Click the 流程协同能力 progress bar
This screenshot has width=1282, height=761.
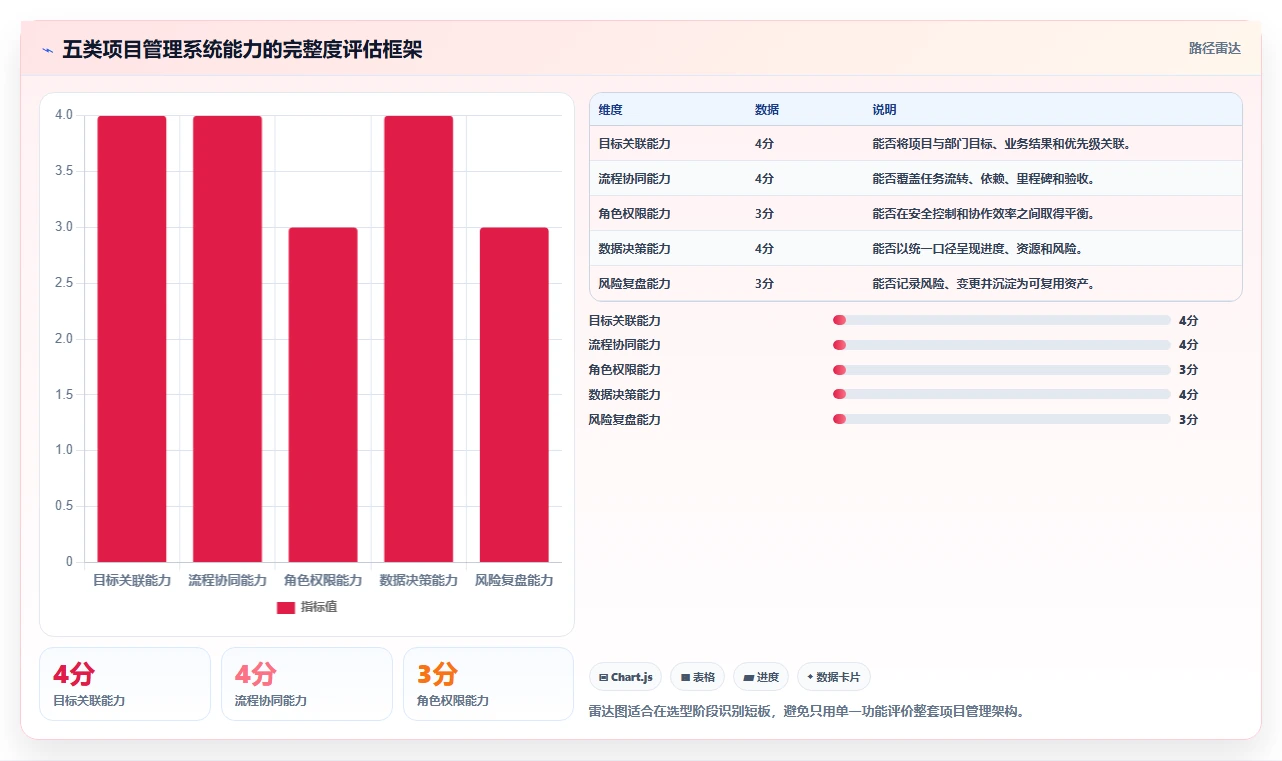(x=1001, y=345)
